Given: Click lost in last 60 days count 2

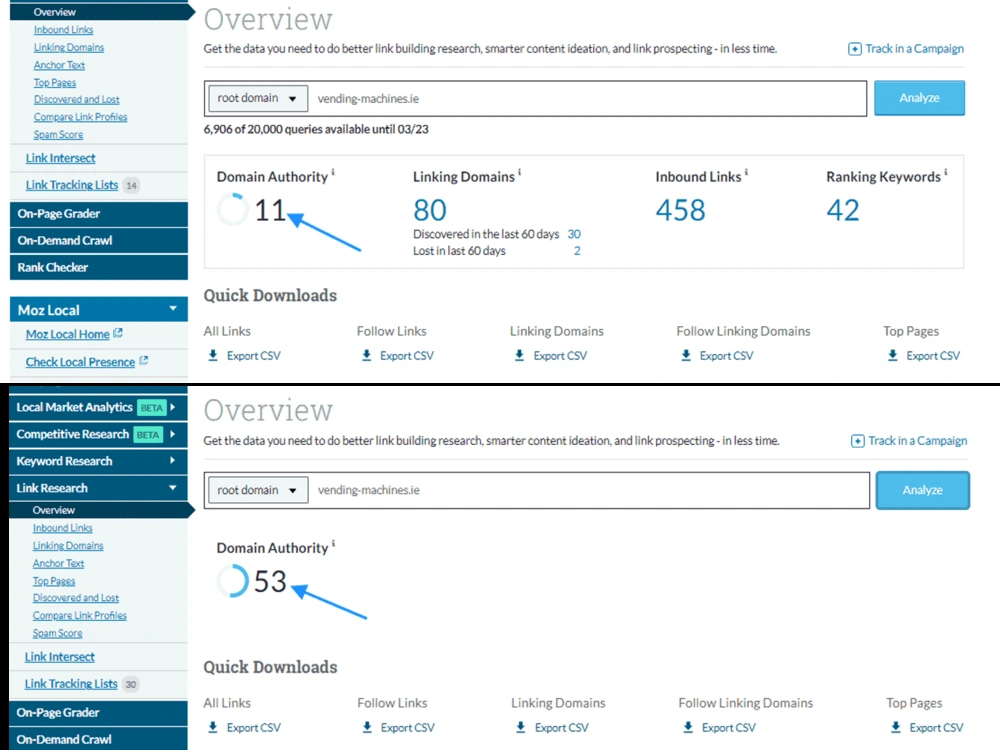Looking at the screenshot, I should (577, 251).
